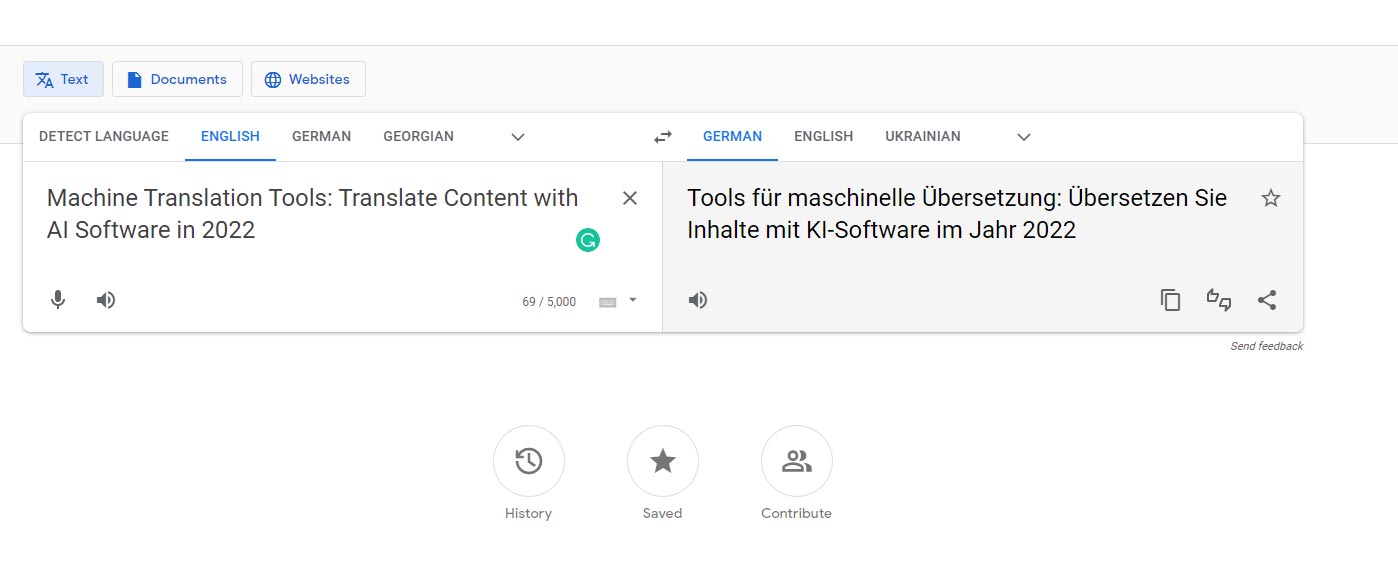Listen to the German translation

pyautogui.click(x=698, y=299)
